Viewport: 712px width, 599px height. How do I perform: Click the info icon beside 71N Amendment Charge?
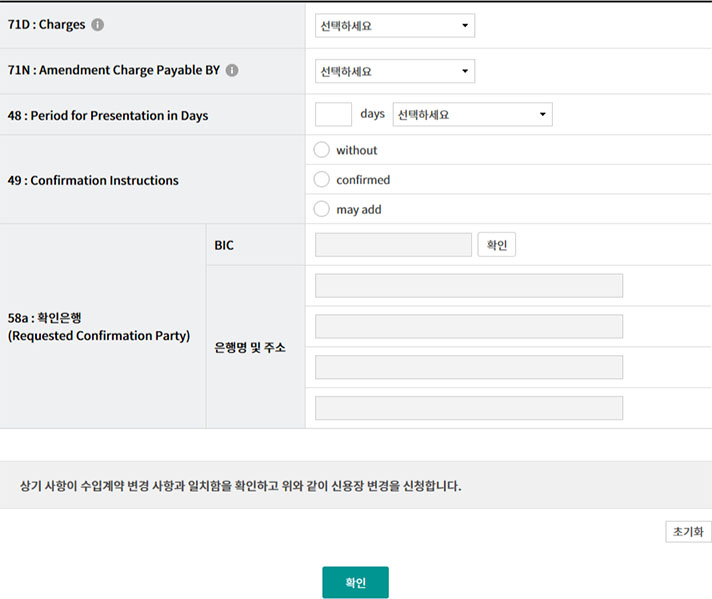pos(232,71)
